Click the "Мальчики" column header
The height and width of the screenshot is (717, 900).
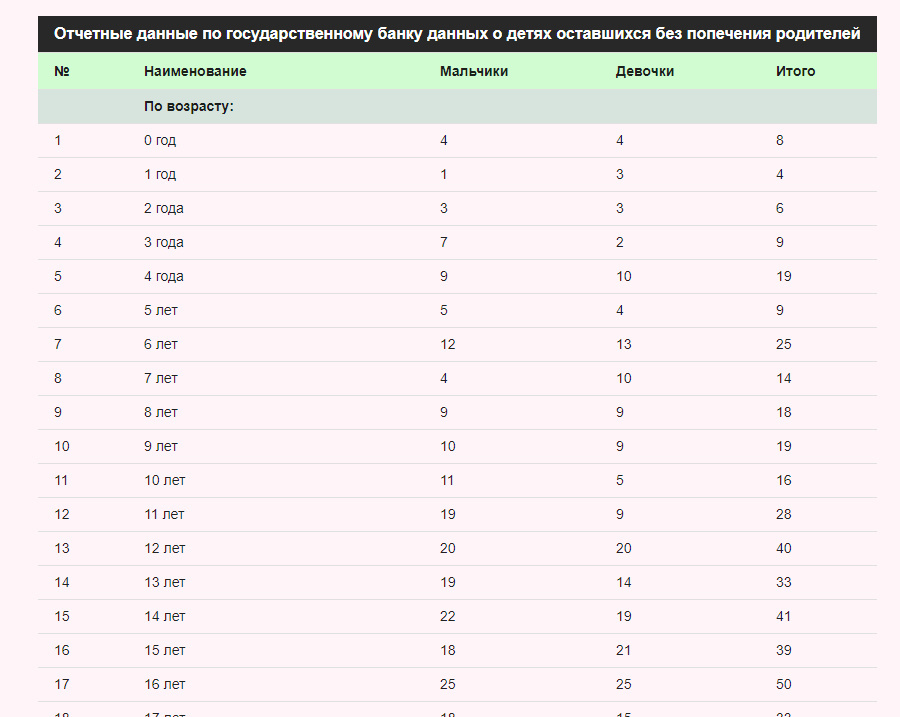tap(474, 71)
